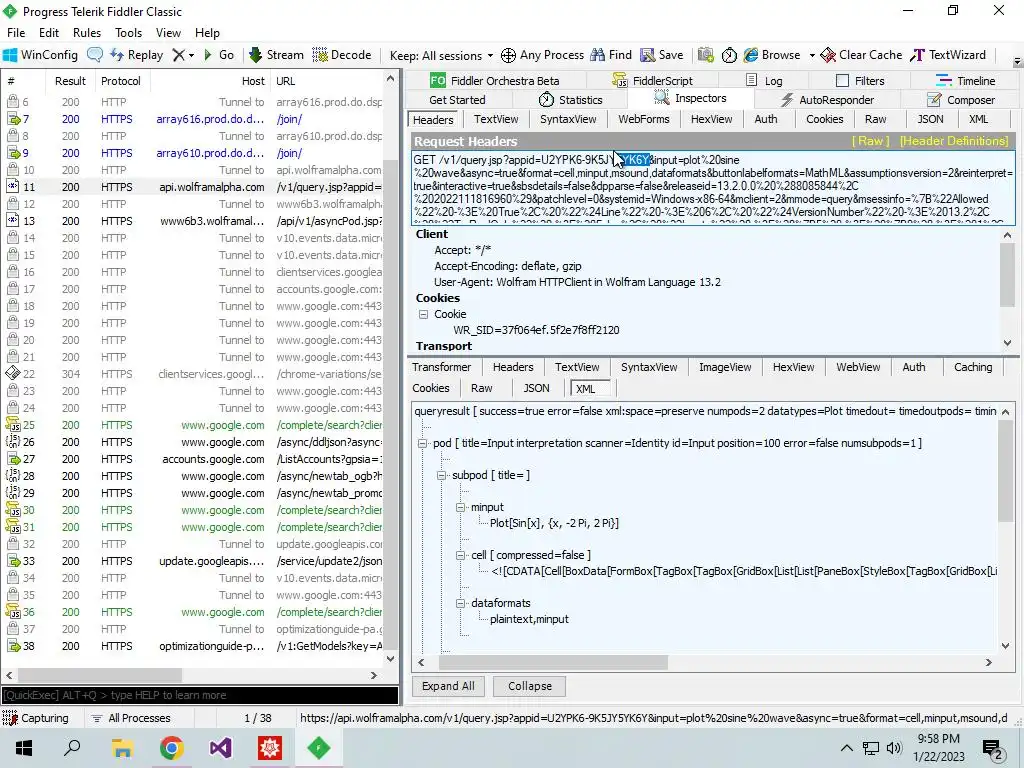
Task: Click the Remove sessions X icon
Action: pyautogui.click(x=178, y=55)
